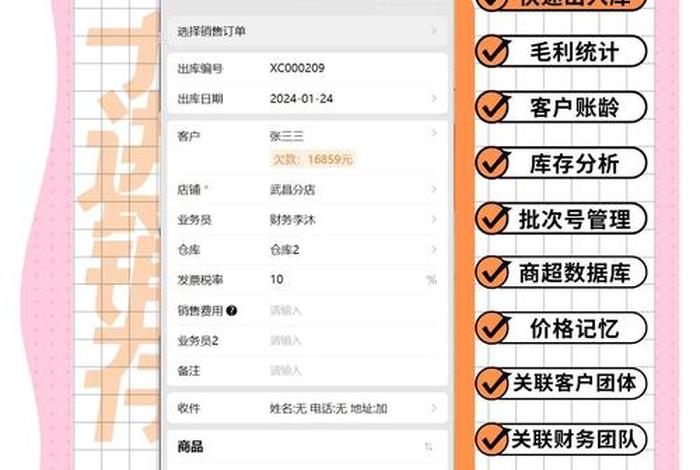The width and height of the screenshot is (700, 470).
Task: Focus the 业务员2 input field
Action: [353, 341]
